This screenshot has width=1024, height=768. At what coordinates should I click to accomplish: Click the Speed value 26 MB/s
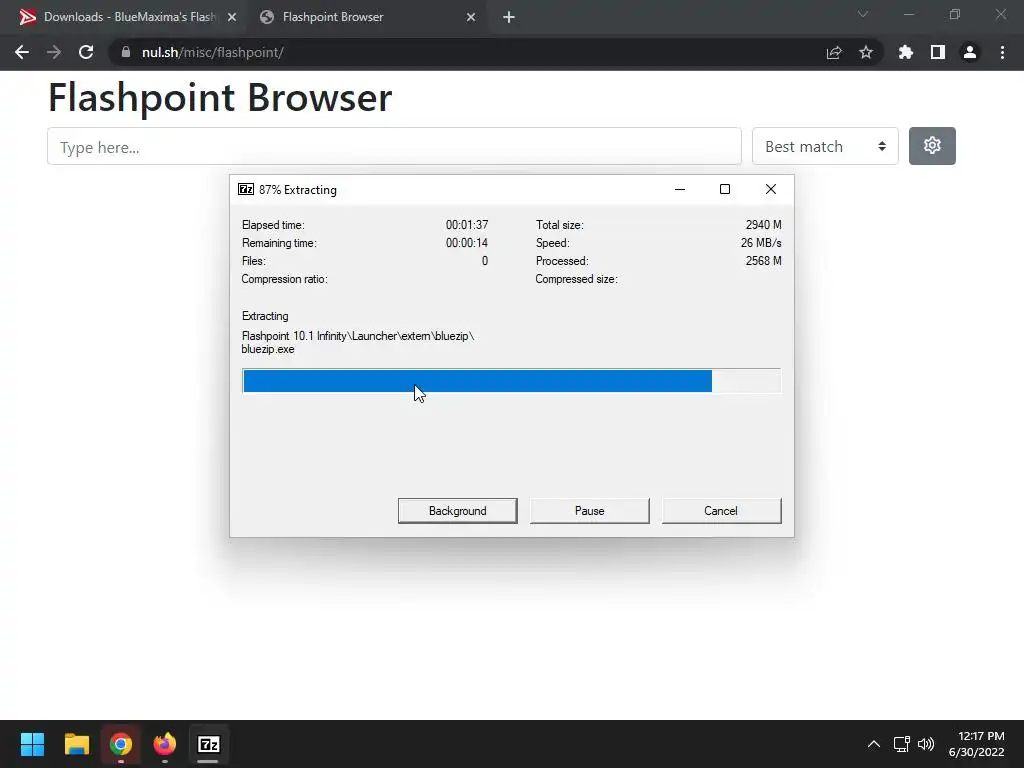761,243
